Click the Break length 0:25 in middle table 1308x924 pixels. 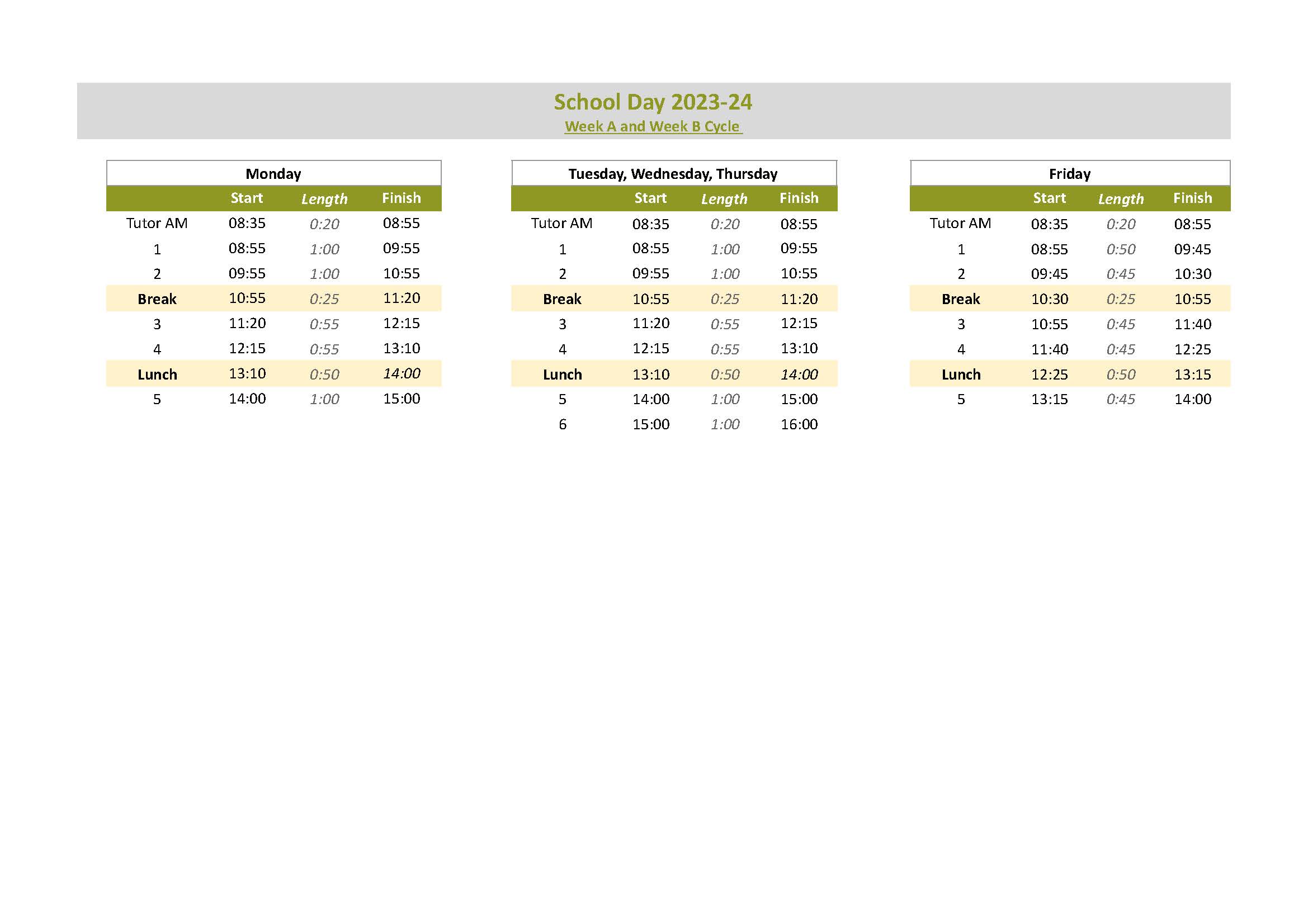click(x=725, y=299)
